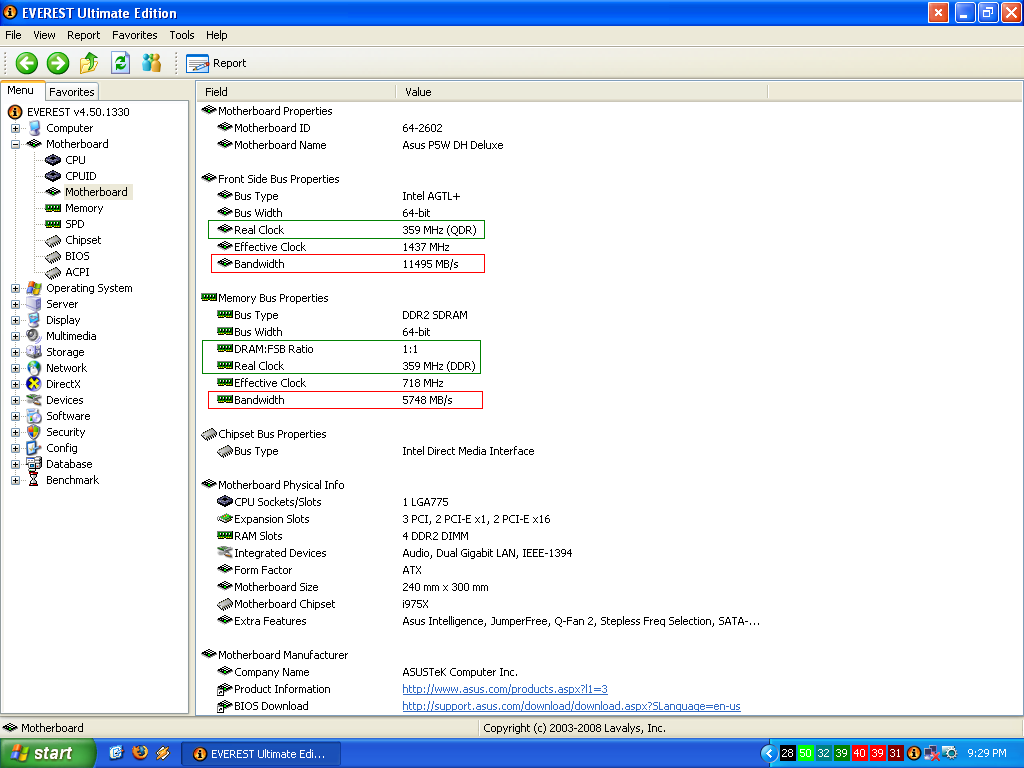Click the EVEREST info tray icon
Viewport: 1024px width, 768px height.
914,754
